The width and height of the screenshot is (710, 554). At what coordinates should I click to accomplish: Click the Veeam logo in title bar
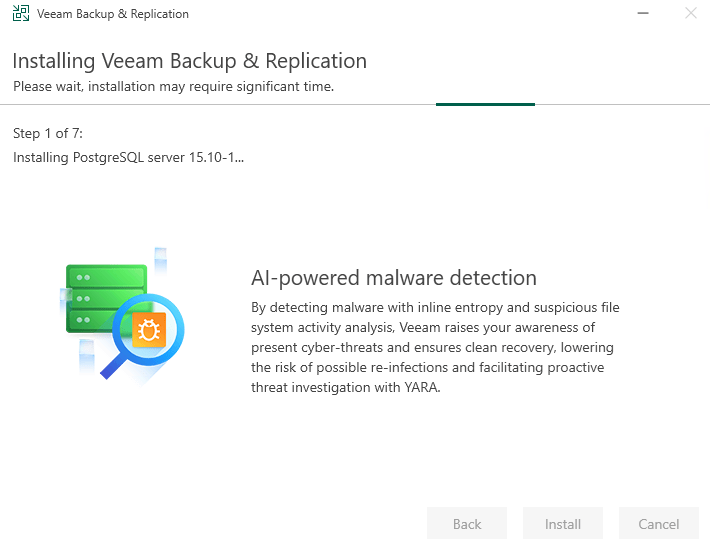coord(20,14)
